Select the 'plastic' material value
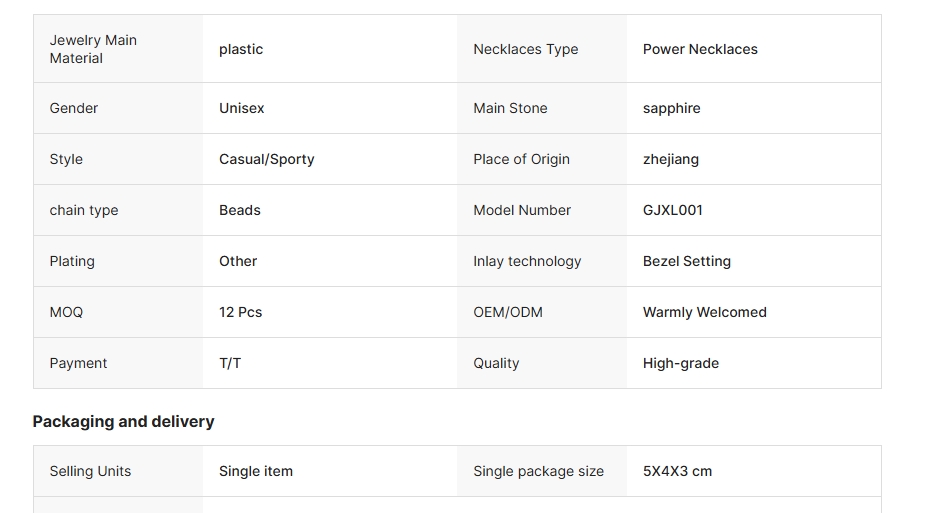Viewport: 949px width, 513px height. tap(241, 49)
